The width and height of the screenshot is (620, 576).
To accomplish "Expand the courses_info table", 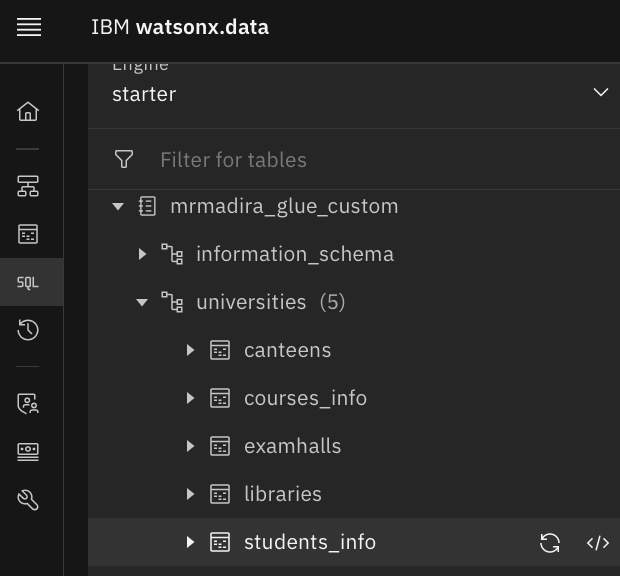I will 190,398.
